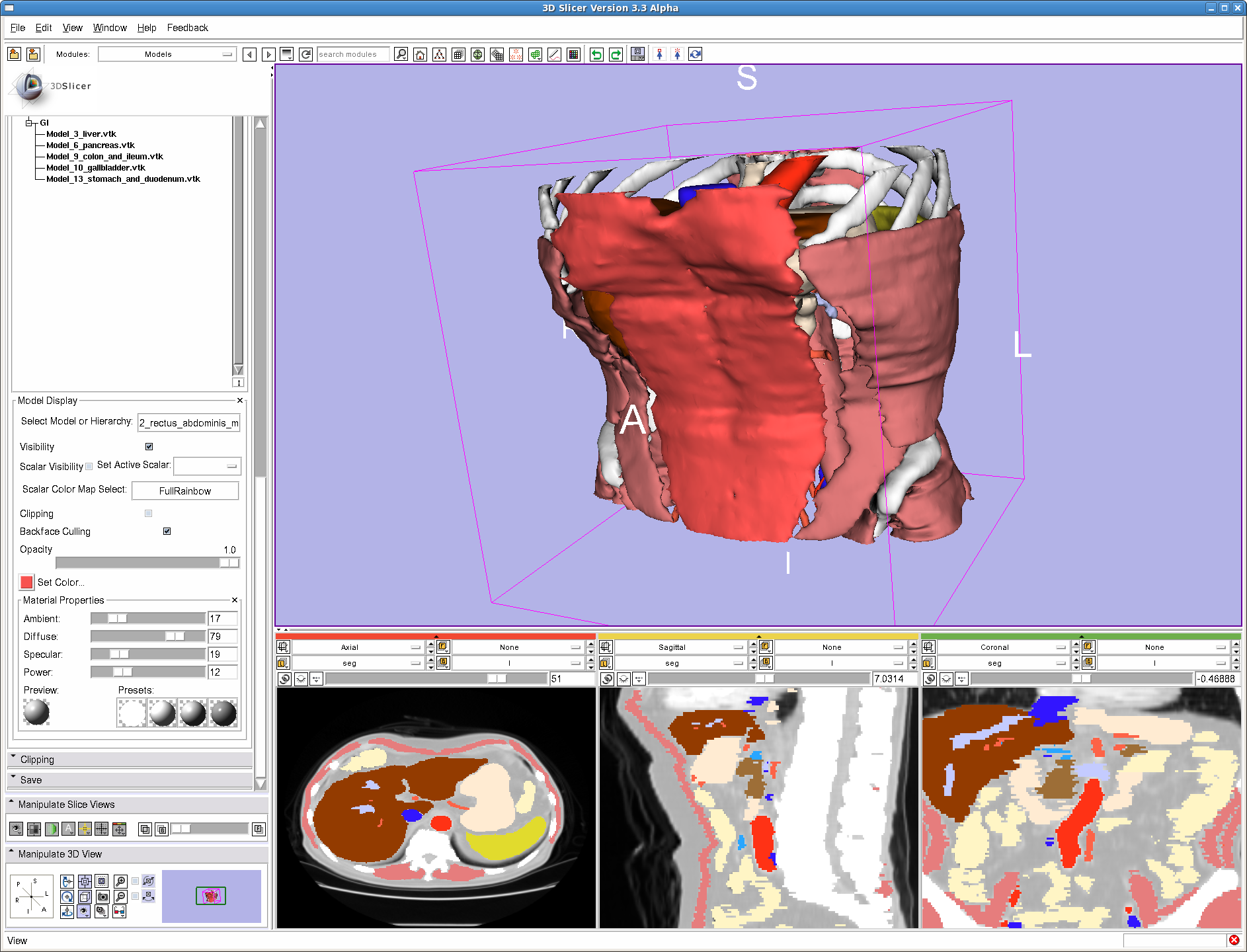This screenshot has height=952, width=1247.
Task: Open the Feedback menu
Action: tap(187, 28)
